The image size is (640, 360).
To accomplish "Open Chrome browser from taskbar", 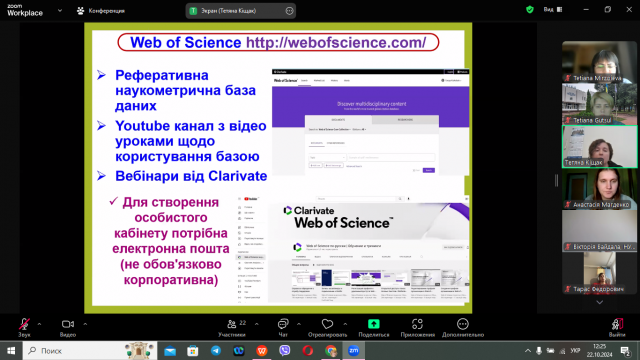I will tap(331, 351).
